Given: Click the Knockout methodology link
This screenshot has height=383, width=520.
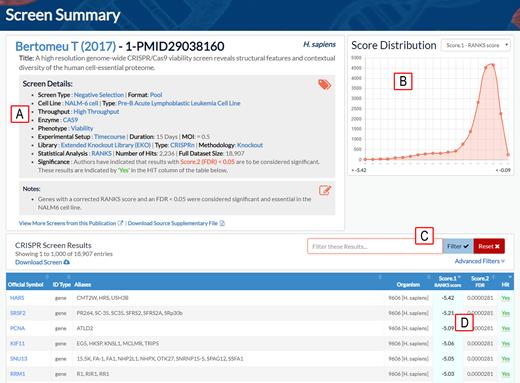Looking at the screenshot, I should click(x=250, y=145).
